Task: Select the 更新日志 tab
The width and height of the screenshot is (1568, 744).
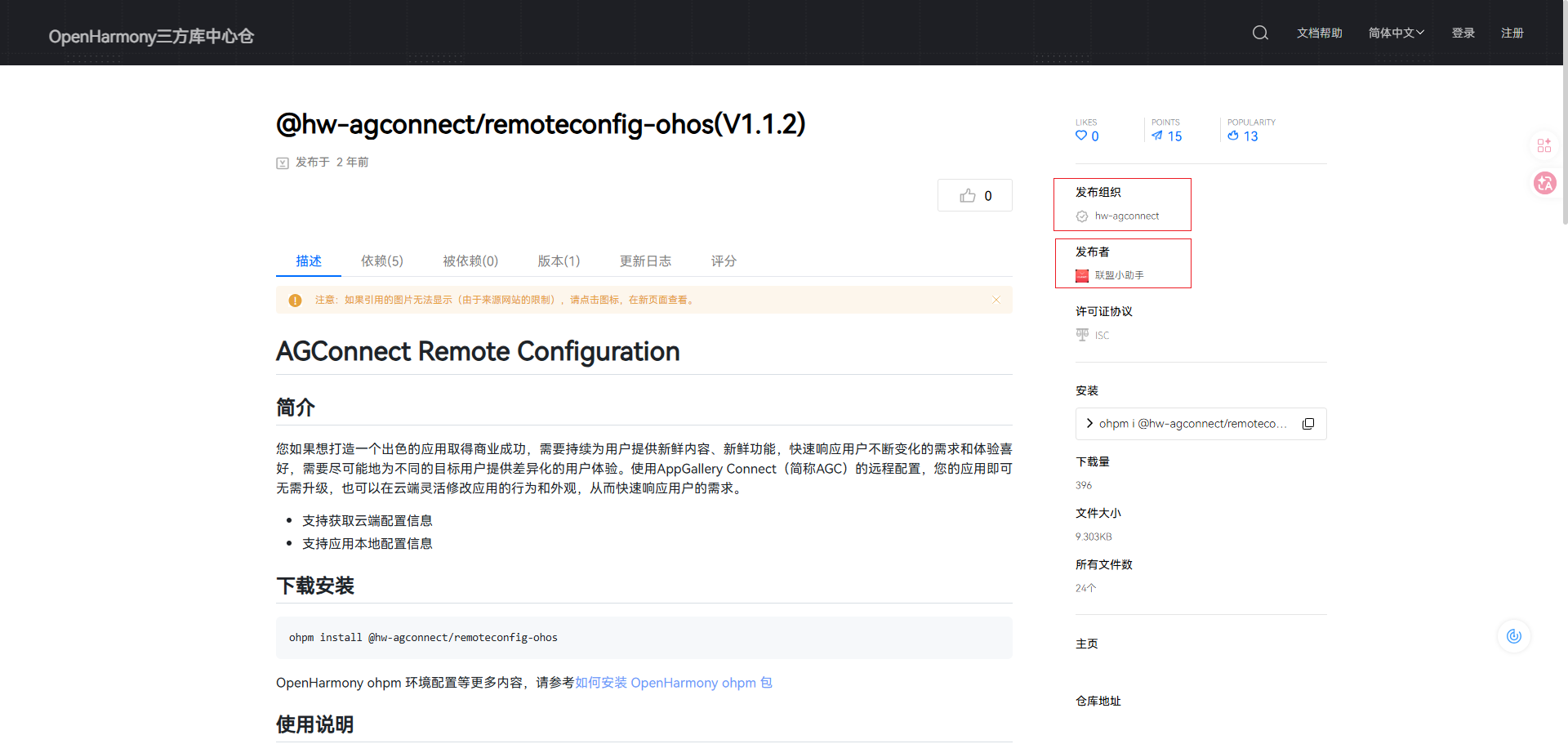Action: click(645, 261)
